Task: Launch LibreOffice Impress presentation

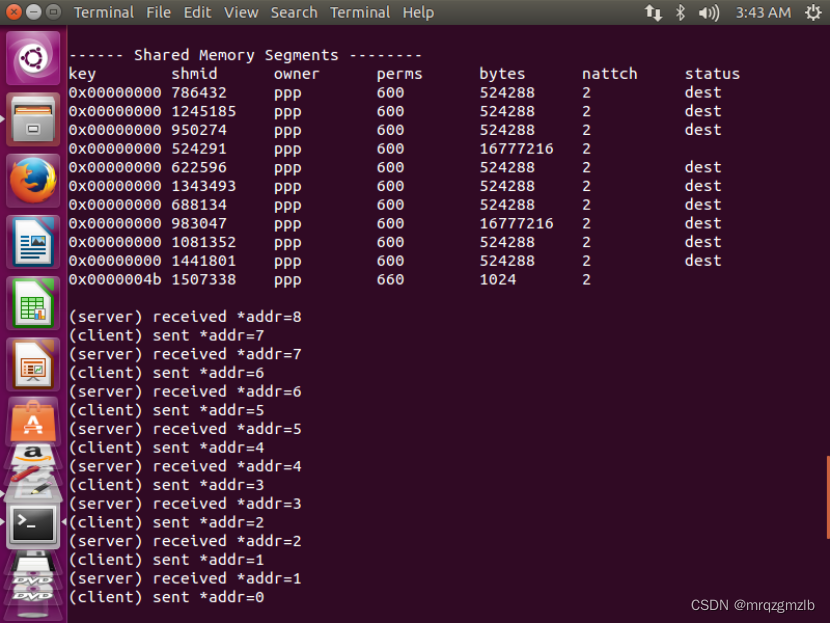Action: pyautogui.click(x=33, y=365)
